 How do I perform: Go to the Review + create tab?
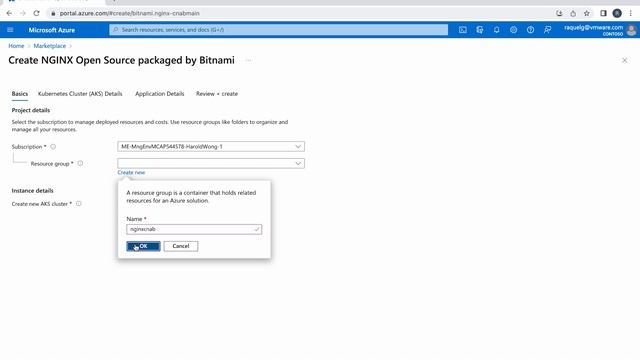pyautogui.click(x=217, y=94)
